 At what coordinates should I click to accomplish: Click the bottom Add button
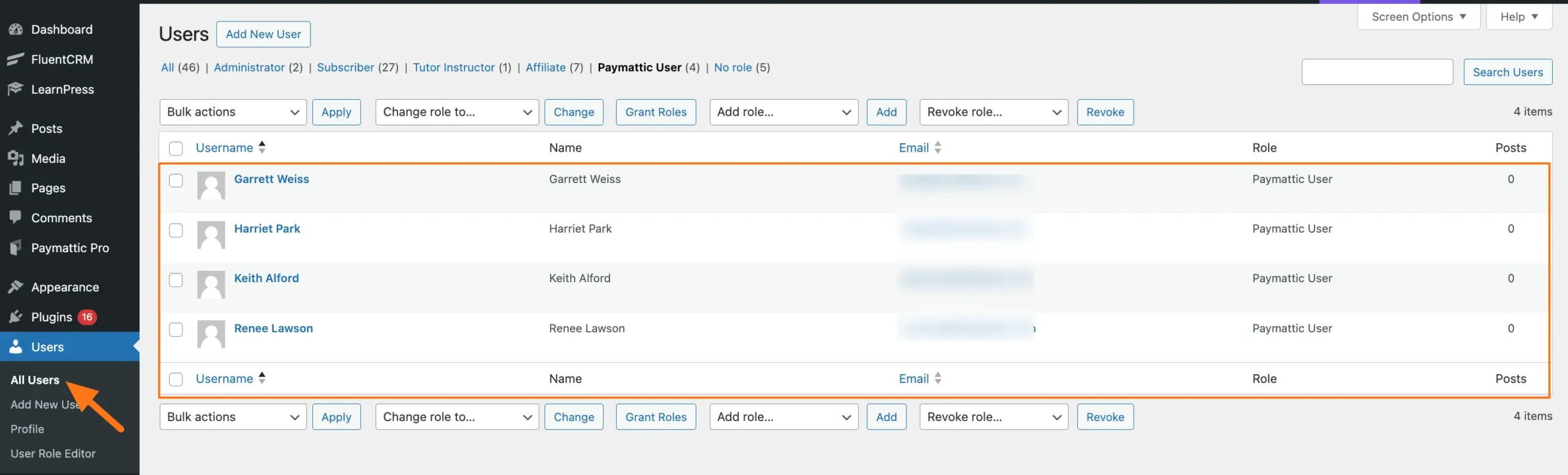click(x=886, y=417)
